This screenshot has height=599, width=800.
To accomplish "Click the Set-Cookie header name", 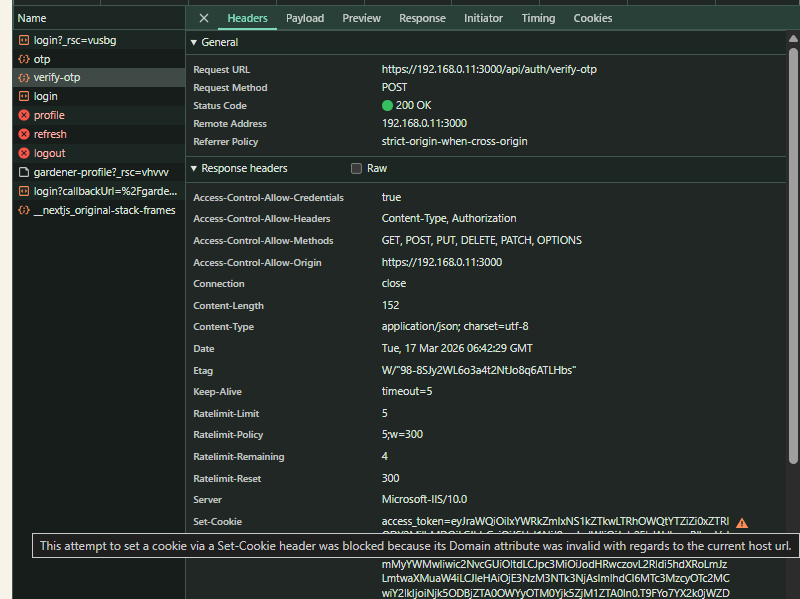I will pyautogui.click(x=217, y=521).
